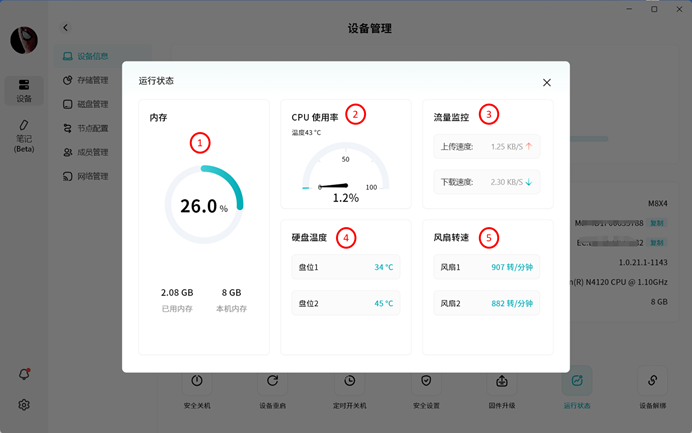Viewport: 692px width, 433px height.
Task: Switch to 笔记 (Beta) section
Action: pyautogui.click(x=24, y=135)
